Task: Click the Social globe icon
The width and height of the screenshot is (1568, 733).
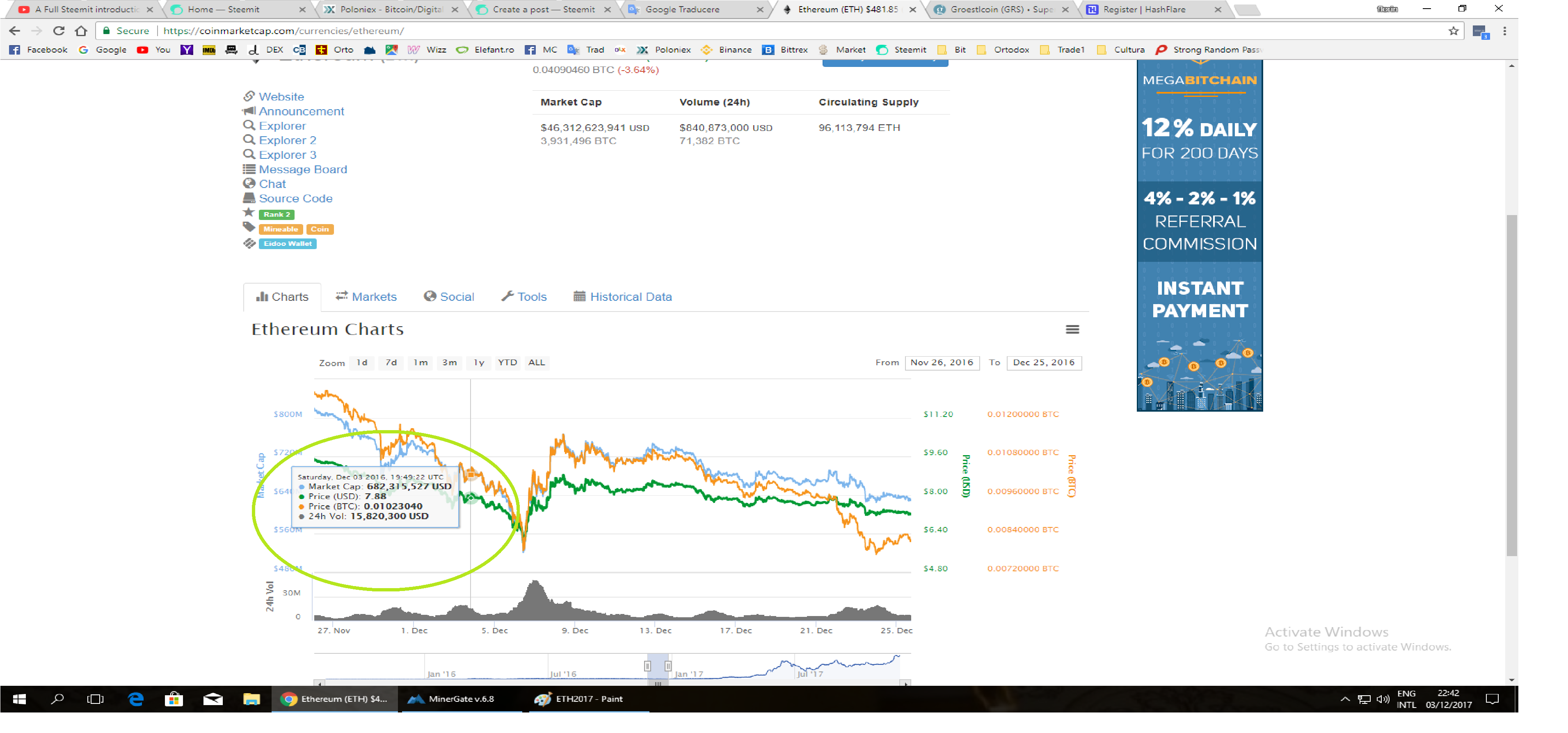Action: (x=430, y=296)
